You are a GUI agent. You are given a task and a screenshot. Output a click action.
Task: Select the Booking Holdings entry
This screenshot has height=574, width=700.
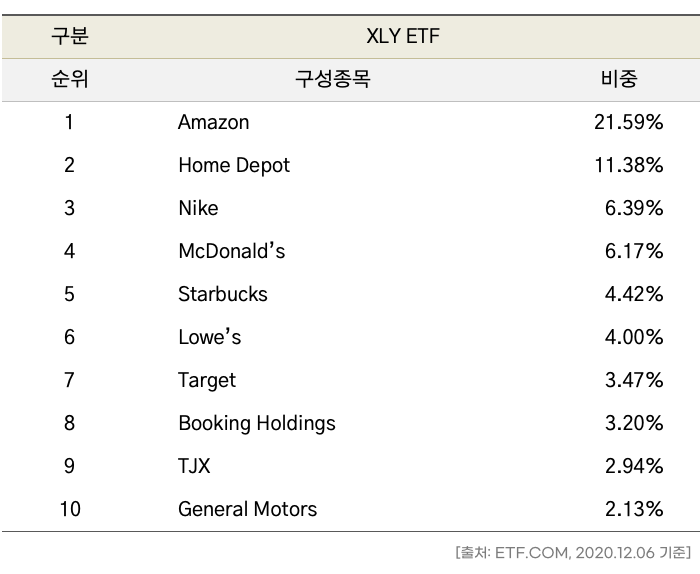[257, 423]
